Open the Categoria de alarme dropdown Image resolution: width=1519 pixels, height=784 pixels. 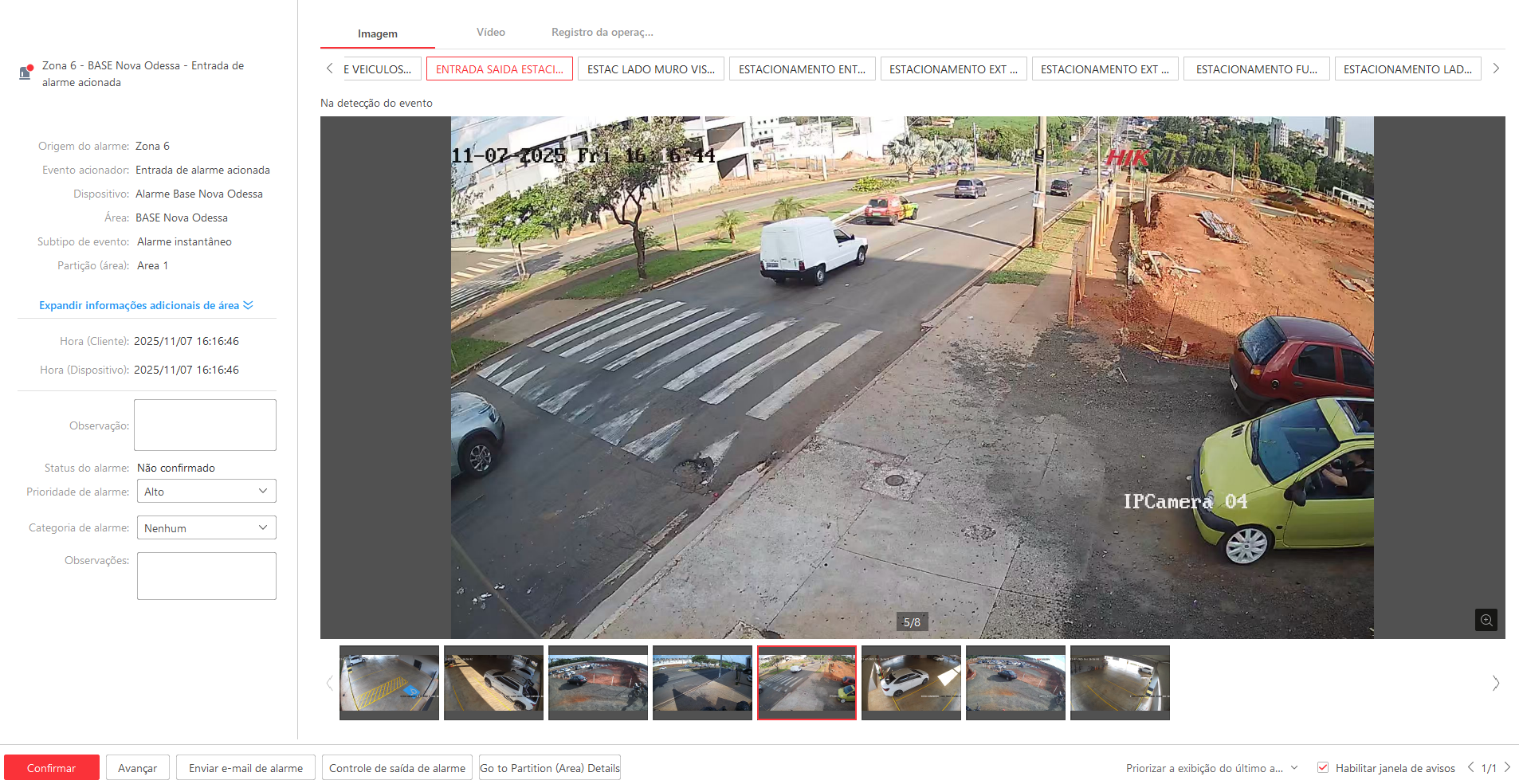coord(206,527)
